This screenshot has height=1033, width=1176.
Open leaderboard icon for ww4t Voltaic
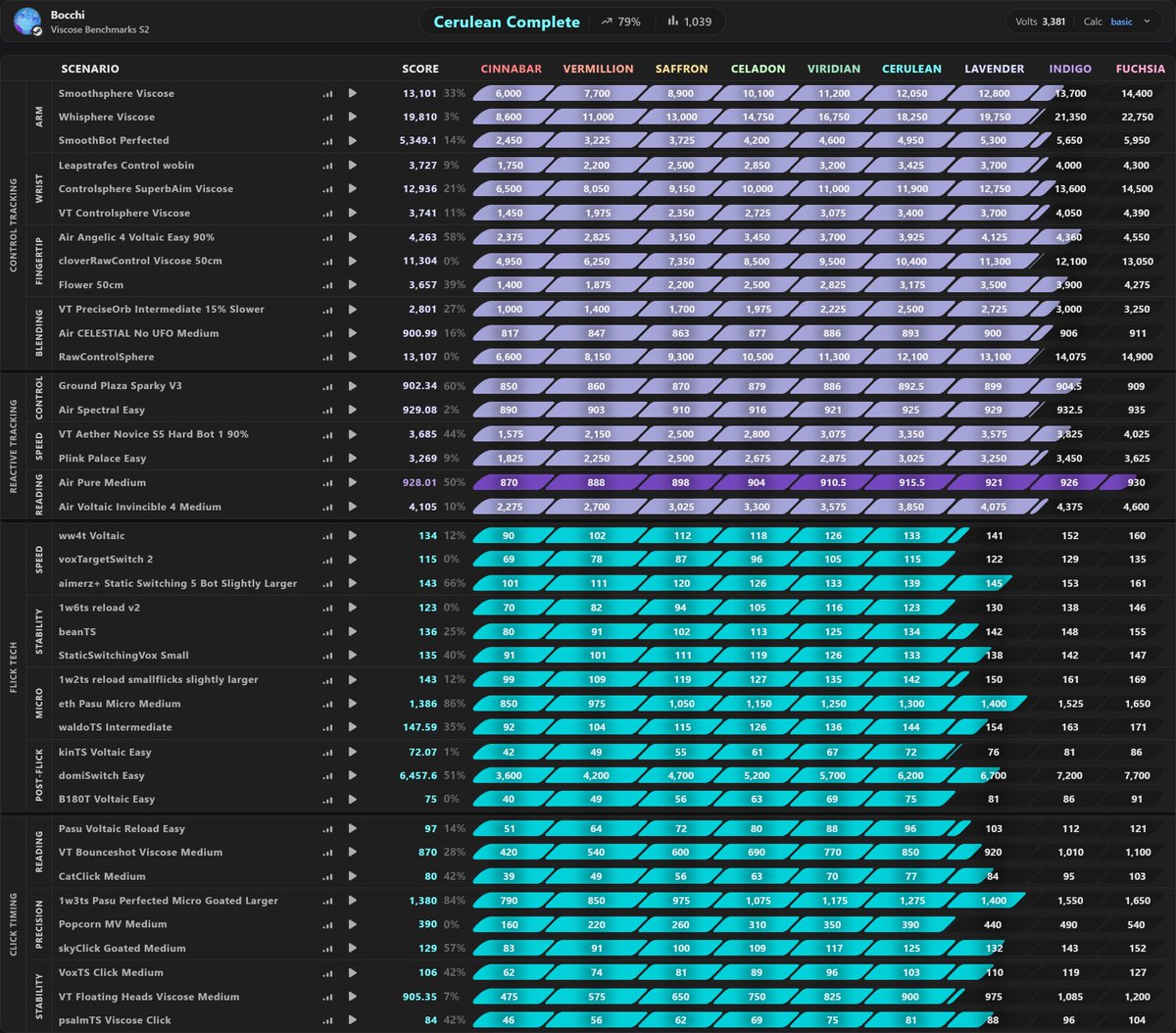327,536
